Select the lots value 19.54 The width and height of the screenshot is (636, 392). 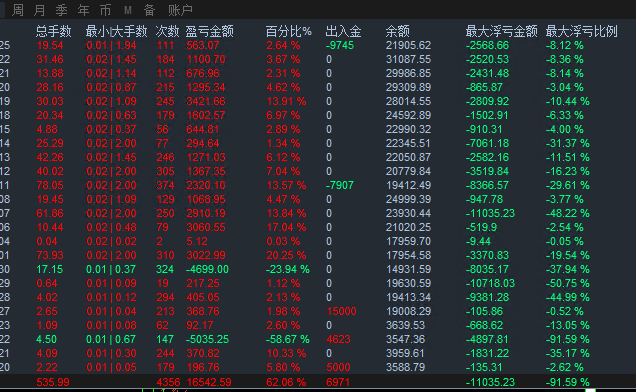[x=50, y=45]
